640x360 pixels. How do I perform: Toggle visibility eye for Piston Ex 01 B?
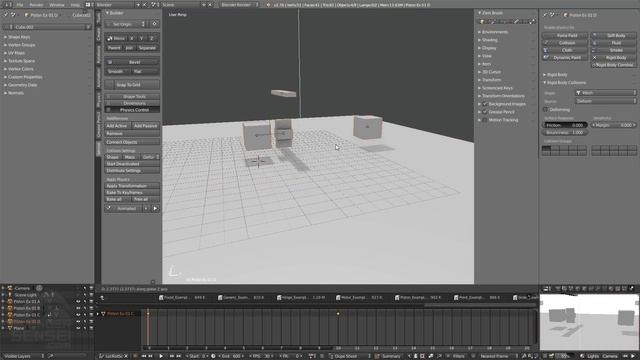tap(78, 308)
